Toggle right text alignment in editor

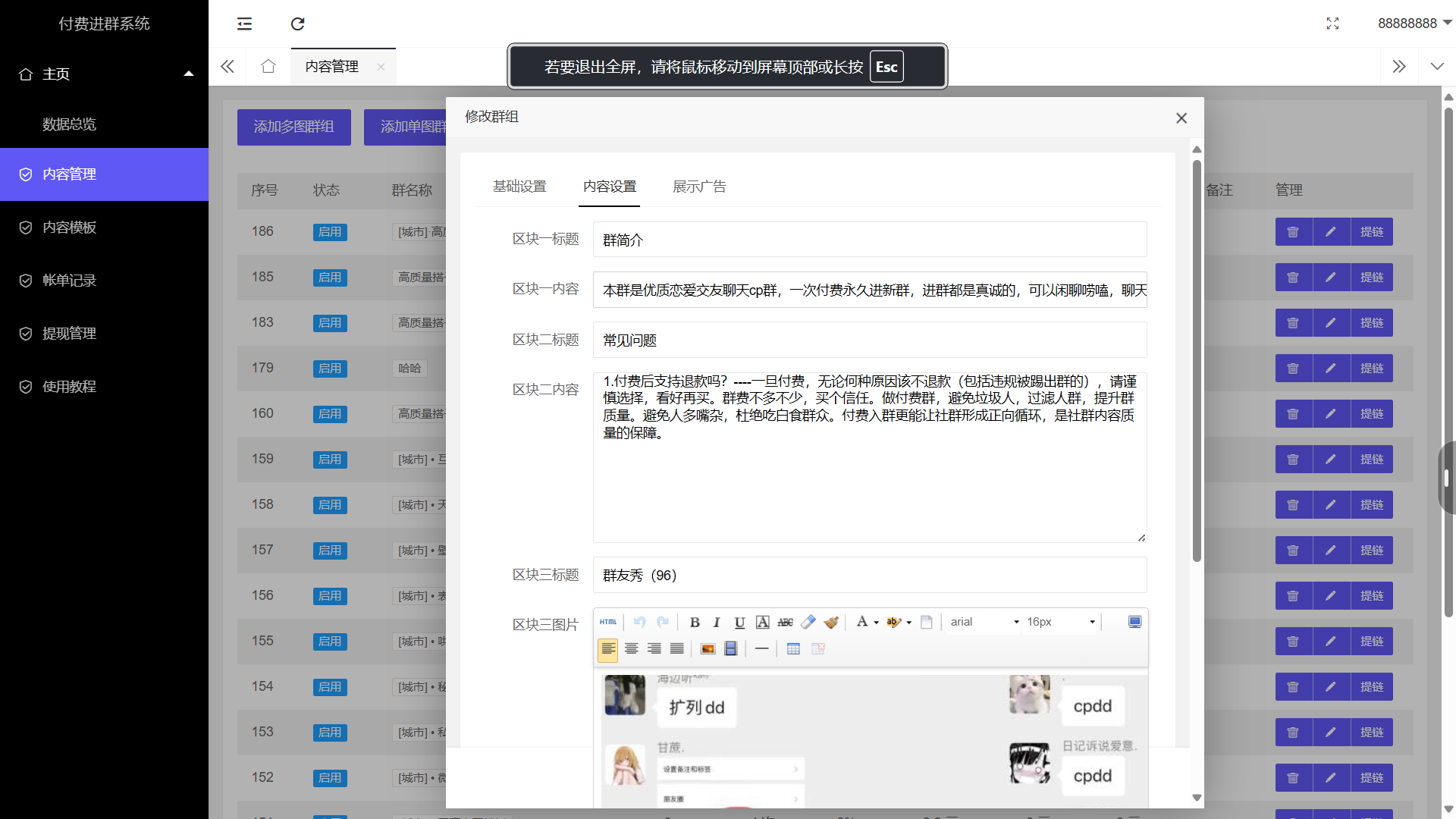(654, 649)
